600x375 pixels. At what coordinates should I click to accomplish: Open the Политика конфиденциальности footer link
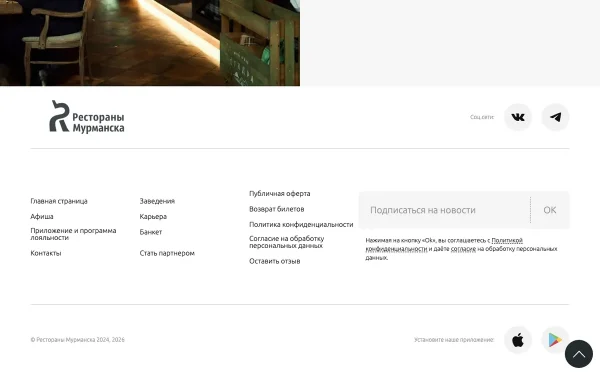(301, 225)
